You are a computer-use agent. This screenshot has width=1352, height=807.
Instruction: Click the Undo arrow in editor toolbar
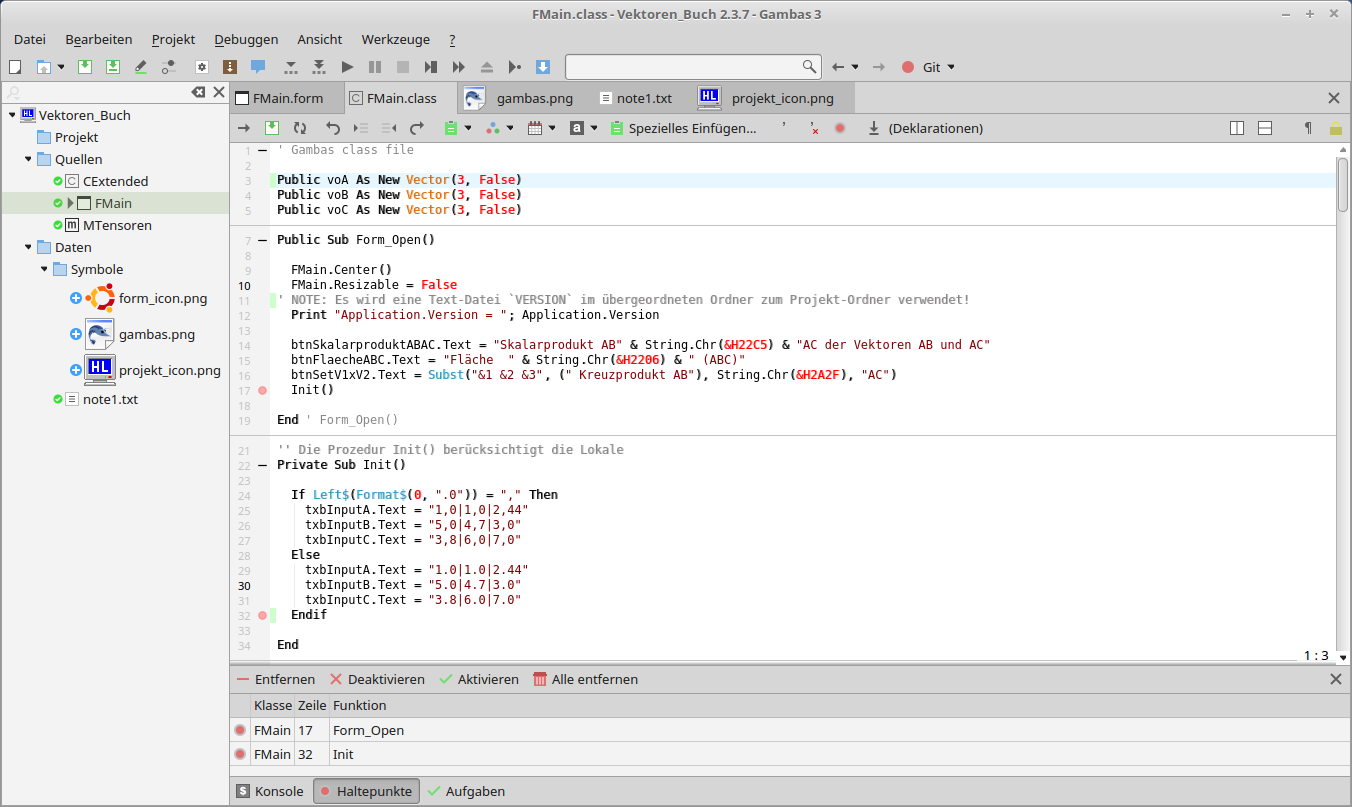pos(333,128)
